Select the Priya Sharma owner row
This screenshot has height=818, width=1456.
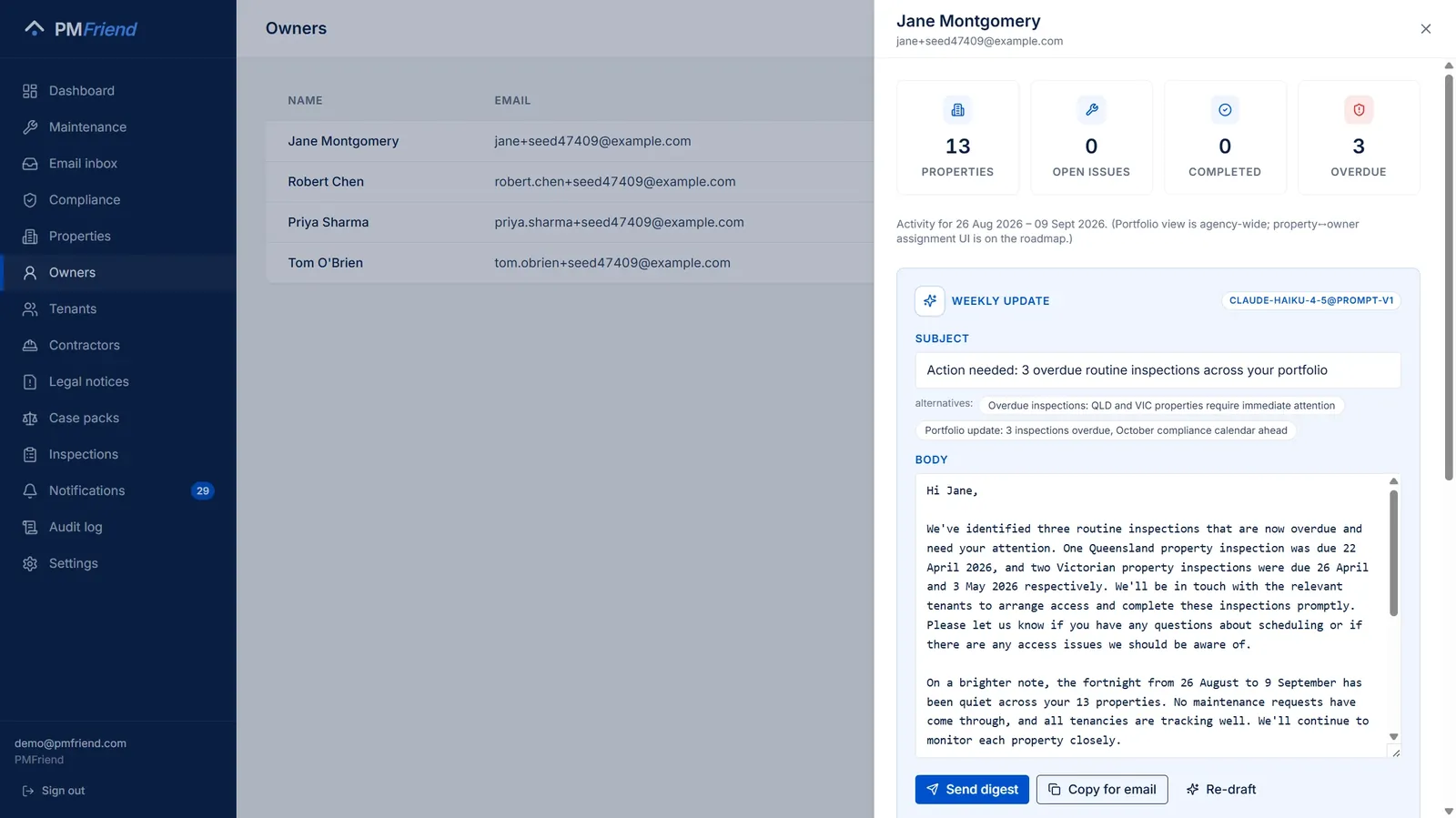570,222
